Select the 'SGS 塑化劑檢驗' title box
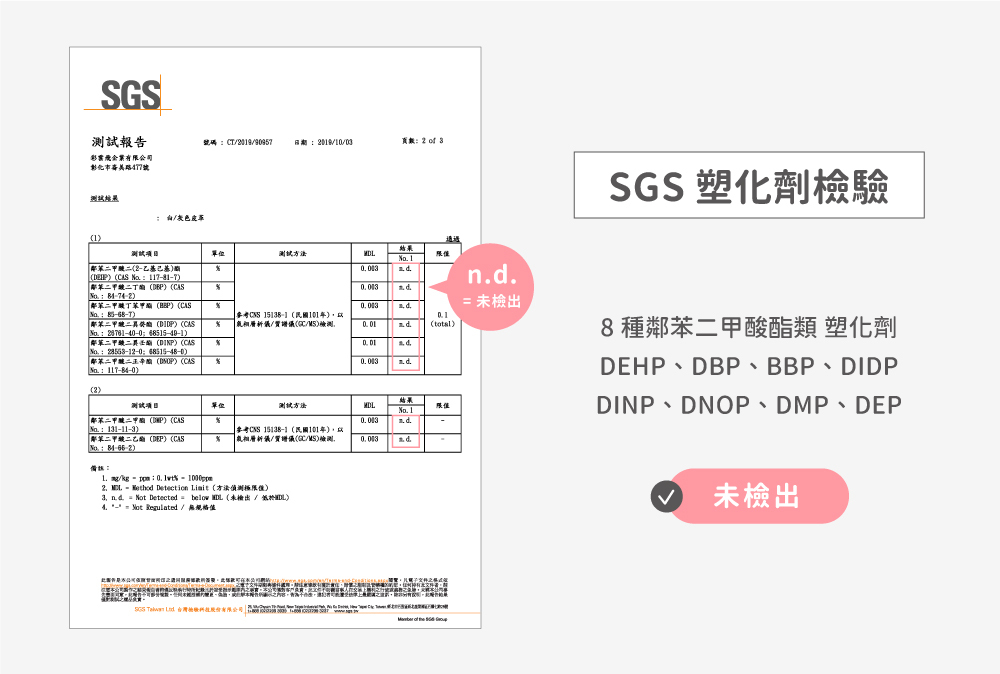 coord(749,185)
